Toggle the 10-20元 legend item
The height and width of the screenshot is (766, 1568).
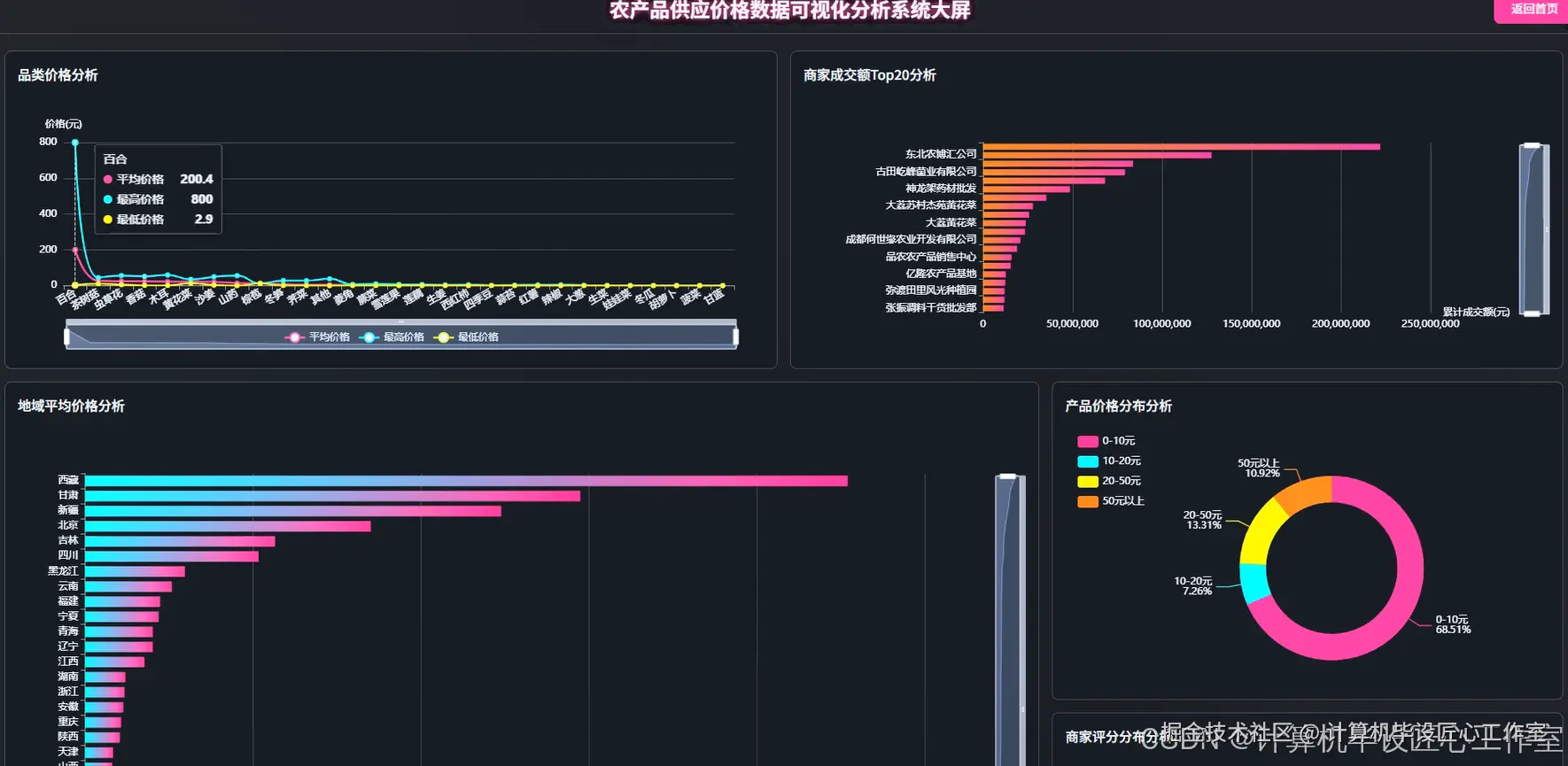pyautogui.click(x=1109, y=461)
